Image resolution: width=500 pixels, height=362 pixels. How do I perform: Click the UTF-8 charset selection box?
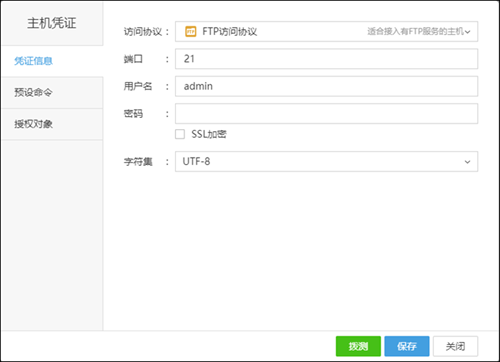[326, 162]
